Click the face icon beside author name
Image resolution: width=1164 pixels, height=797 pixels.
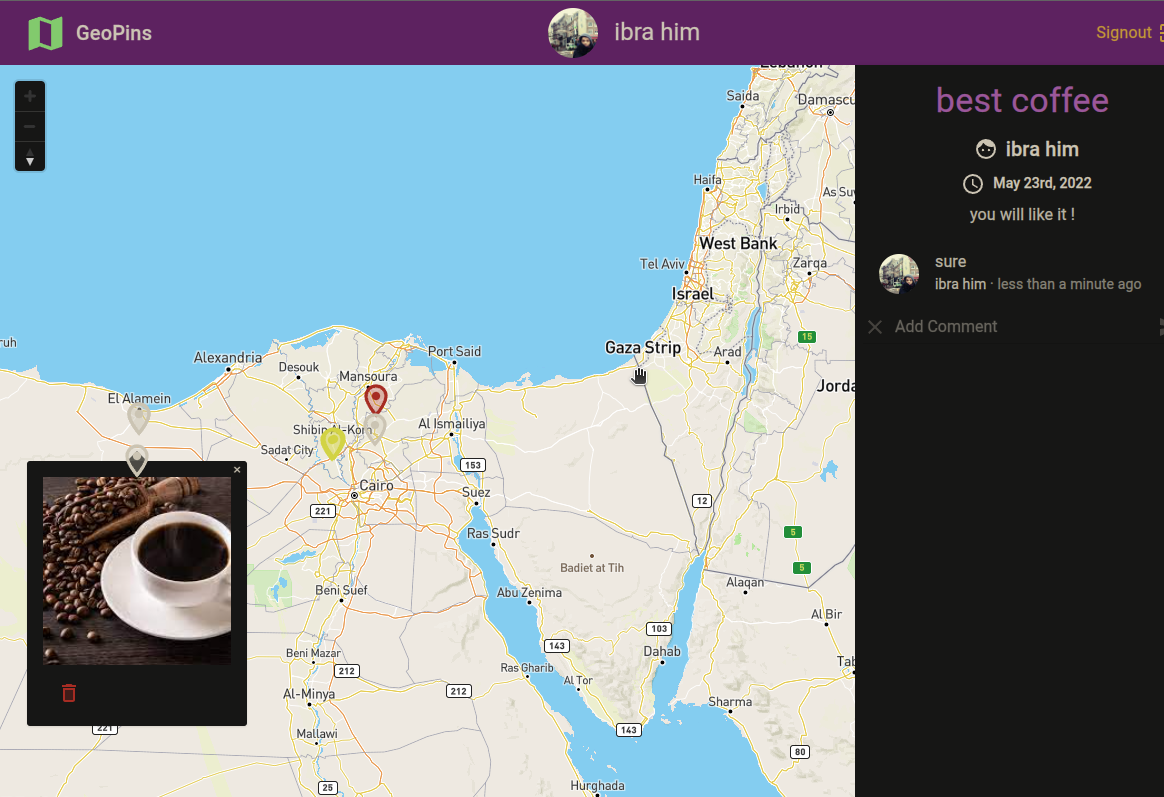point(986,150)
